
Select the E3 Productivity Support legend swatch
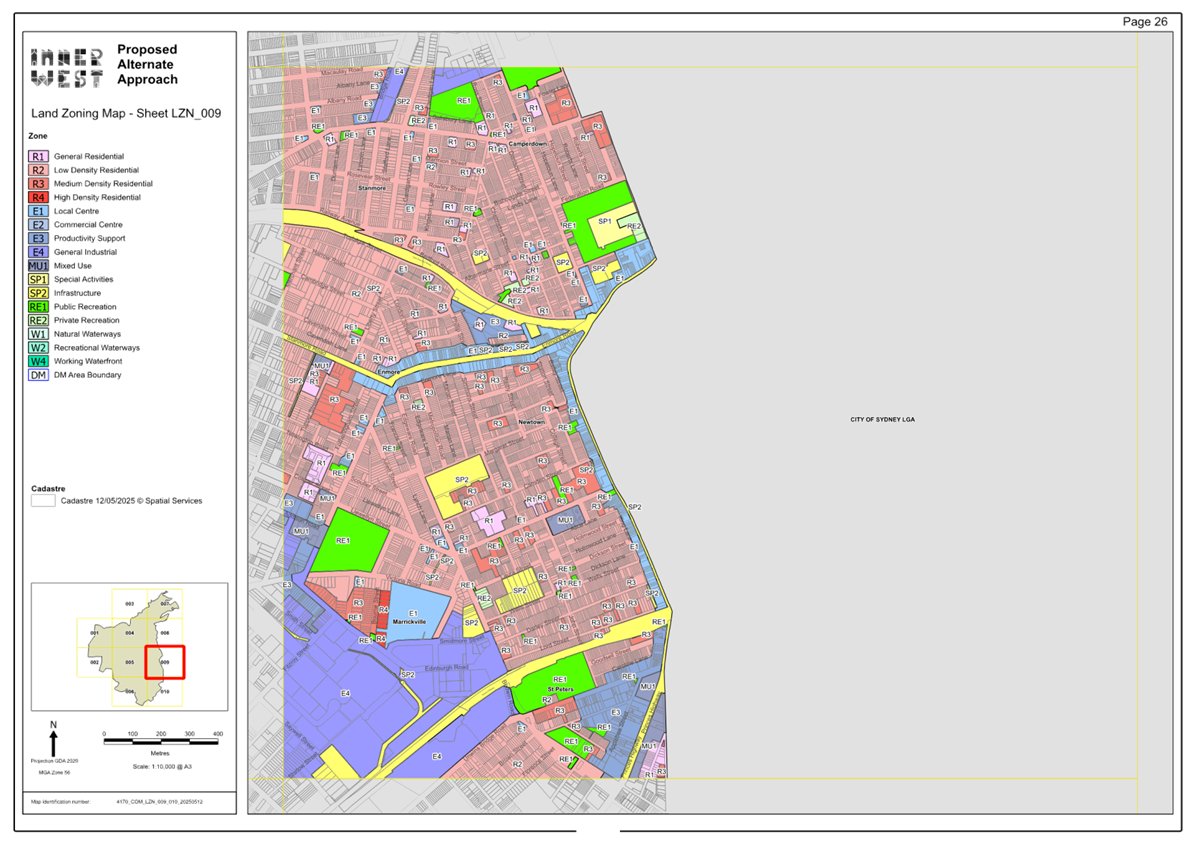click(38, 239)
